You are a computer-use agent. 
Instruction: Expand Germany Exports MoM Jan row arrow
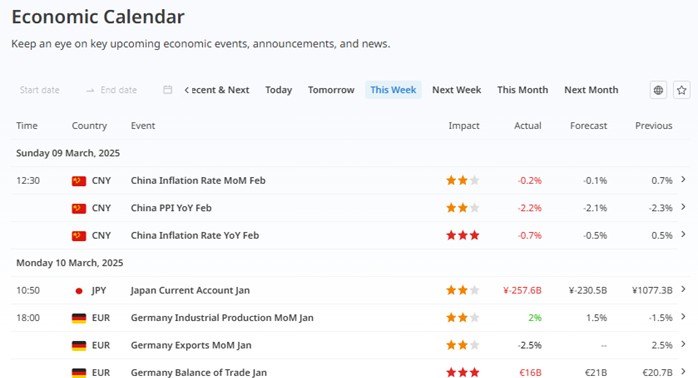coord(683,344)
